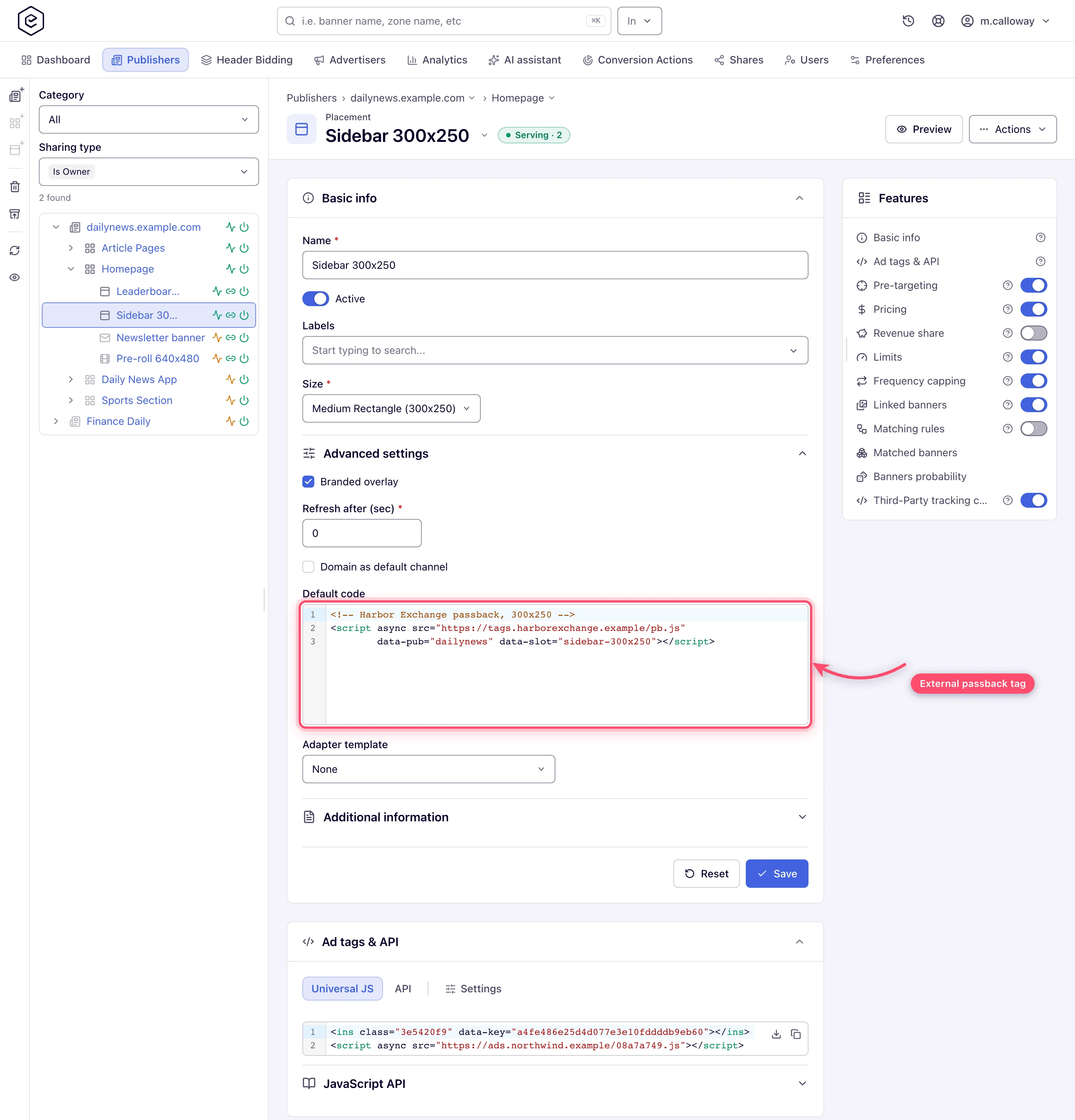The height and width of the screenshot is (1120, 1075).
Task: Copy the Universal JS ad tag code
Action: (x=796, y=1034)
